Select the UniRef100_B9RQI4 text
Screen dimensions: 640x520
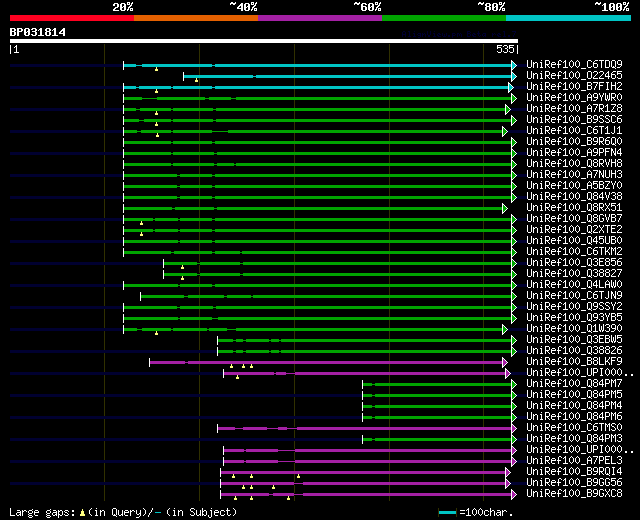[x=574, y=472]
